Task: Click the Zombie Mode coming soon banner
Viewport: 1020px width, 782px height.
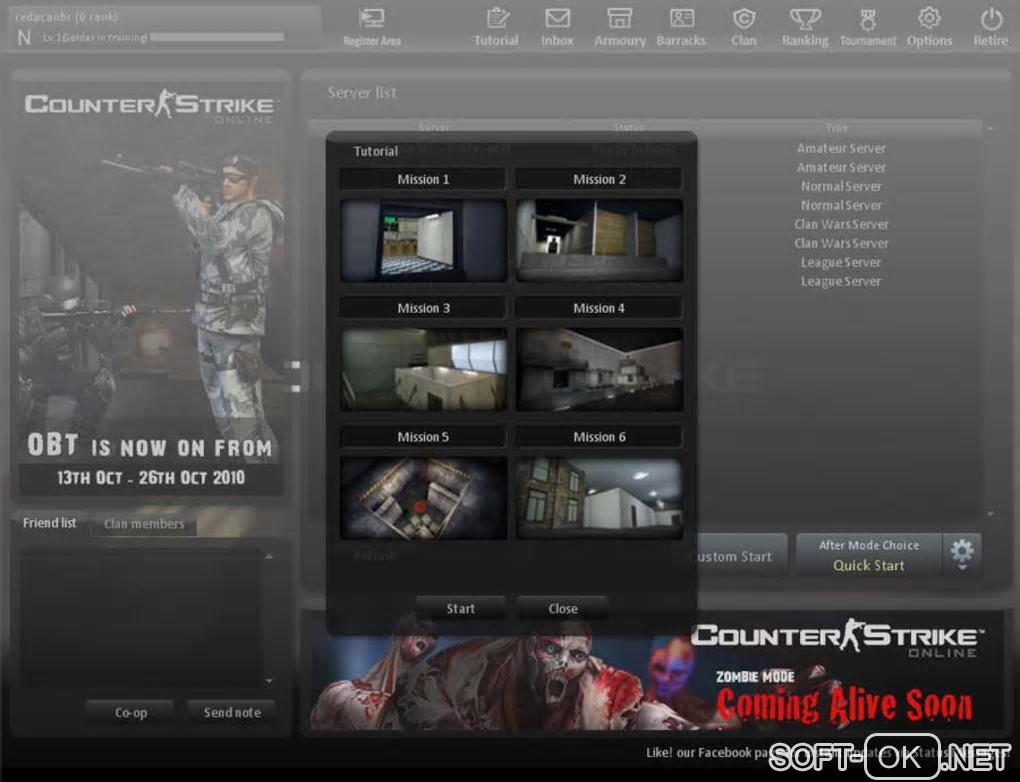Action: [656, 670]
